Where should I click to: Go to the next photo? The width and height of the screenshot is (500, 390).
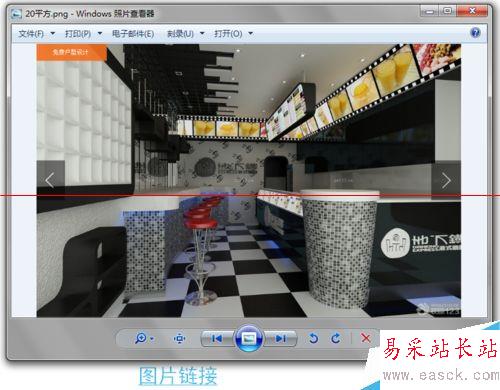point(281,339)
